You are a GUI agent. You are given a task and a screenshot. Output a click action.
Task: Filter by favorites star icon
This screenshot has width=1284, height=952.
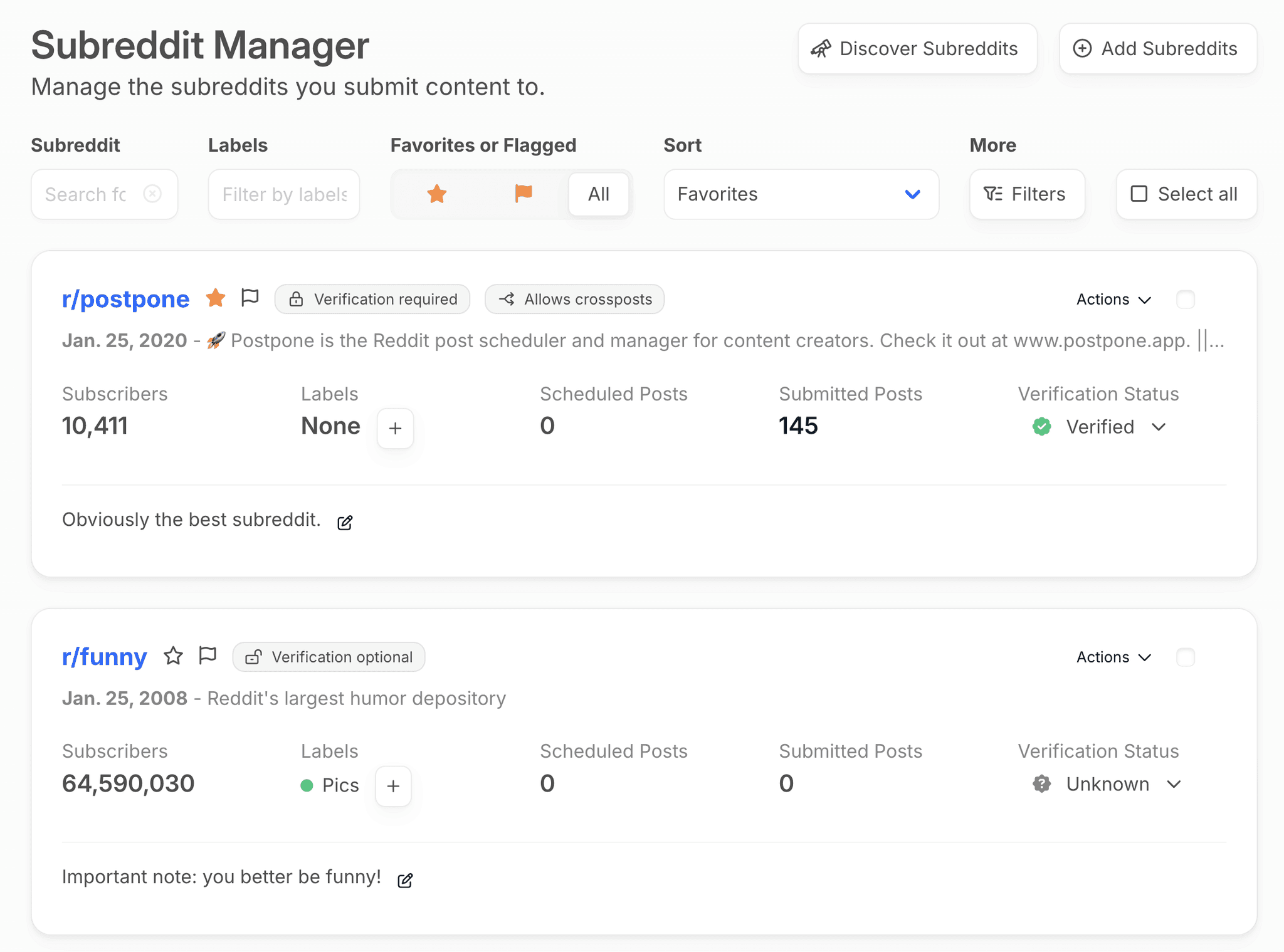[436, 194]
